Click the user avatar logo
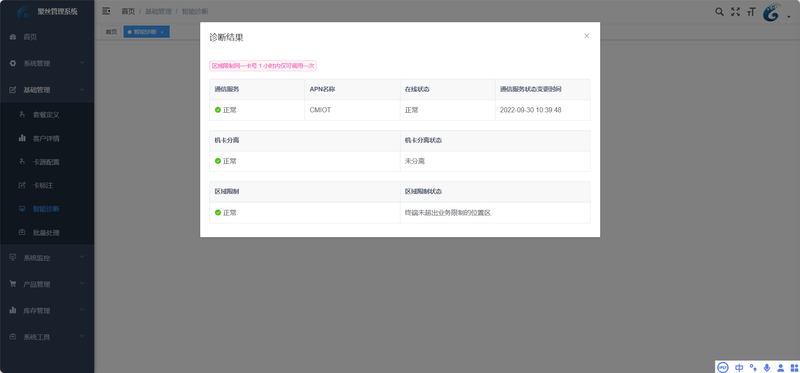This screenshot has height=373, width=800. 772,12
